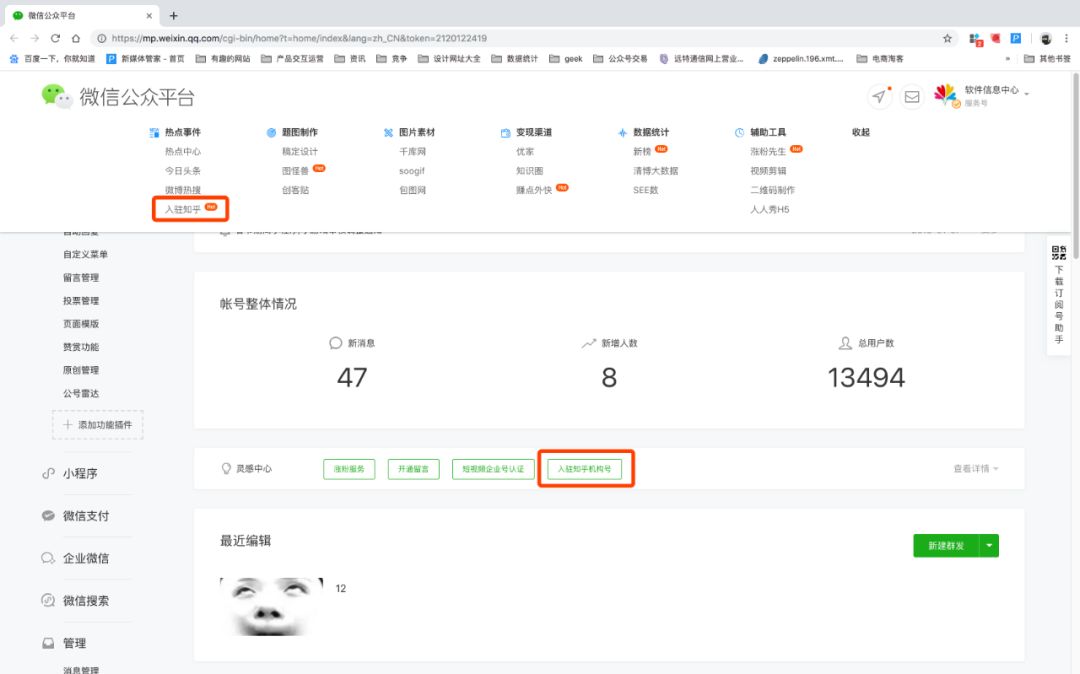Click the WeChat Official Platform logo
The height and width of the screenshot is (674, 1080).
pos(117,97)
